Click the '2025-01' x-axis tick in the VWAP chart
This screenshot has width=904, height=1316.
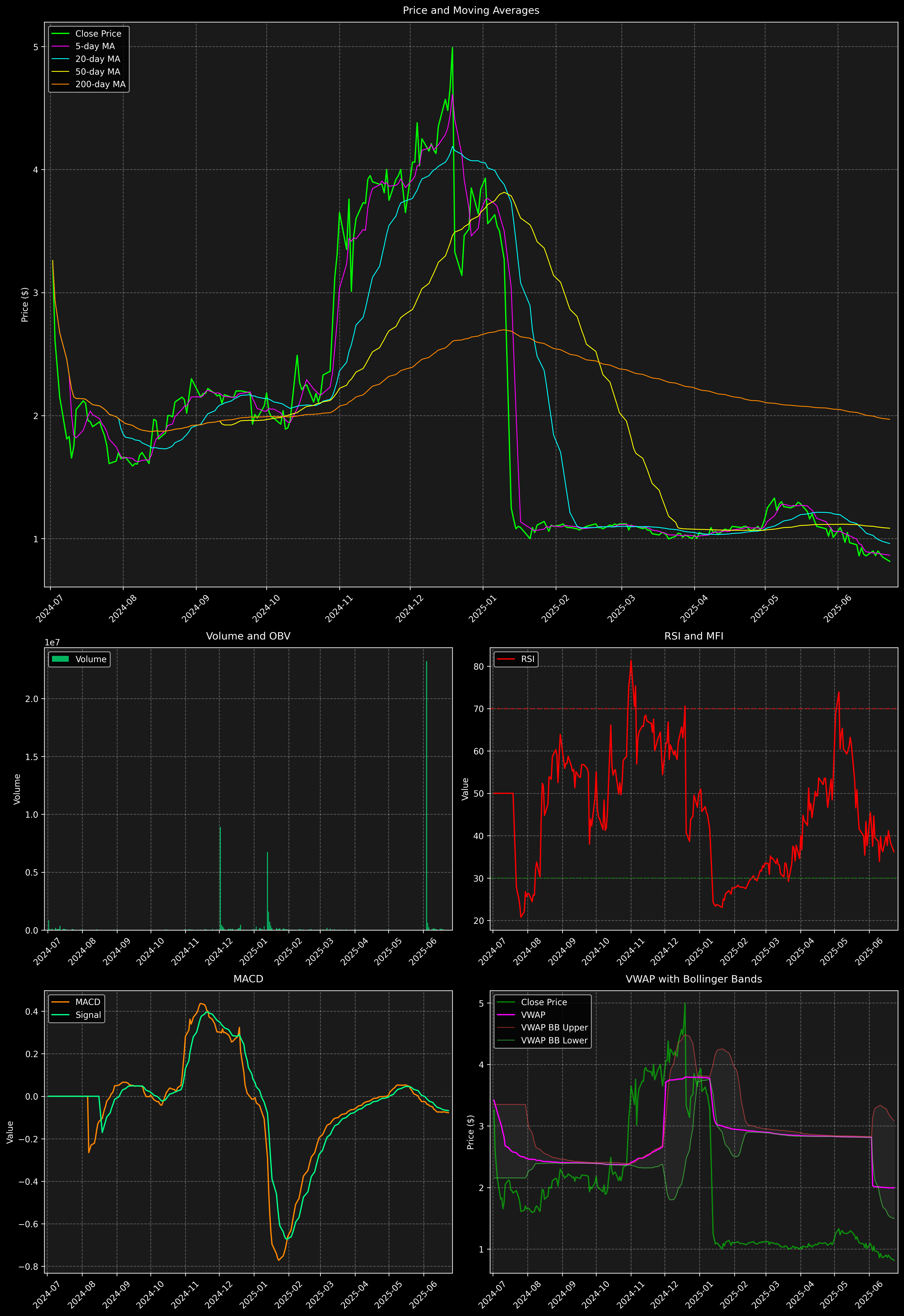(698, 1295)
